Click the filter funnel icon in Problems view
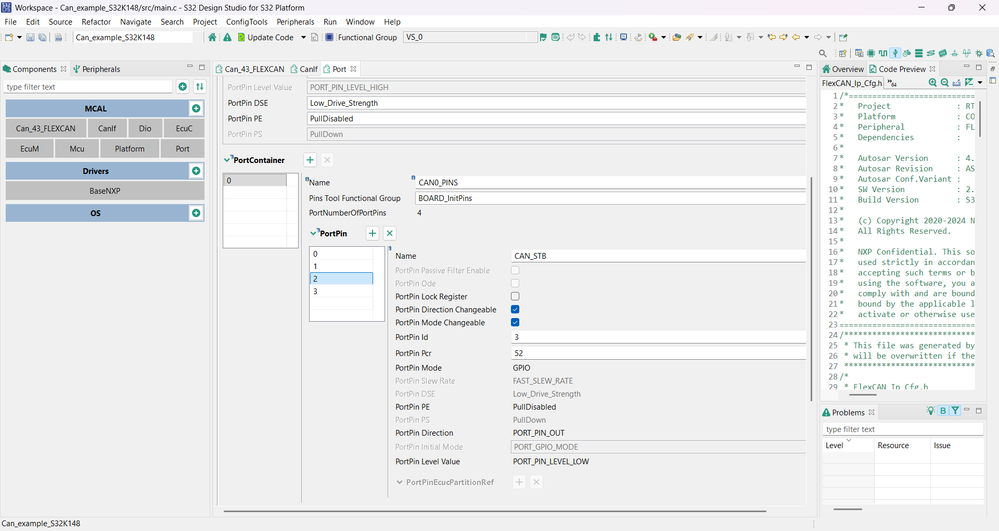 click(x=955, y=411)
